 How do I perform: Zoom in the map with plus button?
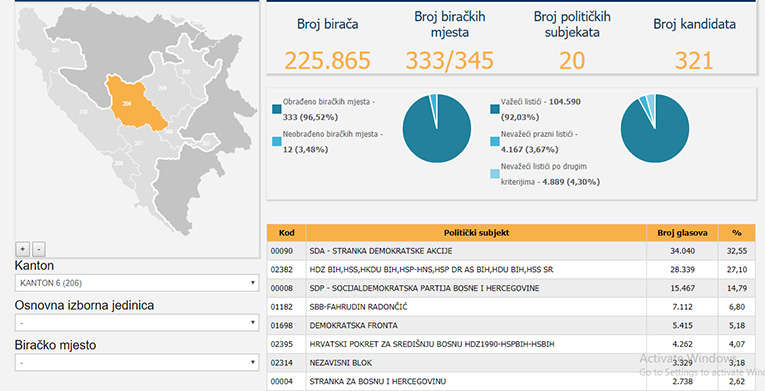(x=22, y=249)
